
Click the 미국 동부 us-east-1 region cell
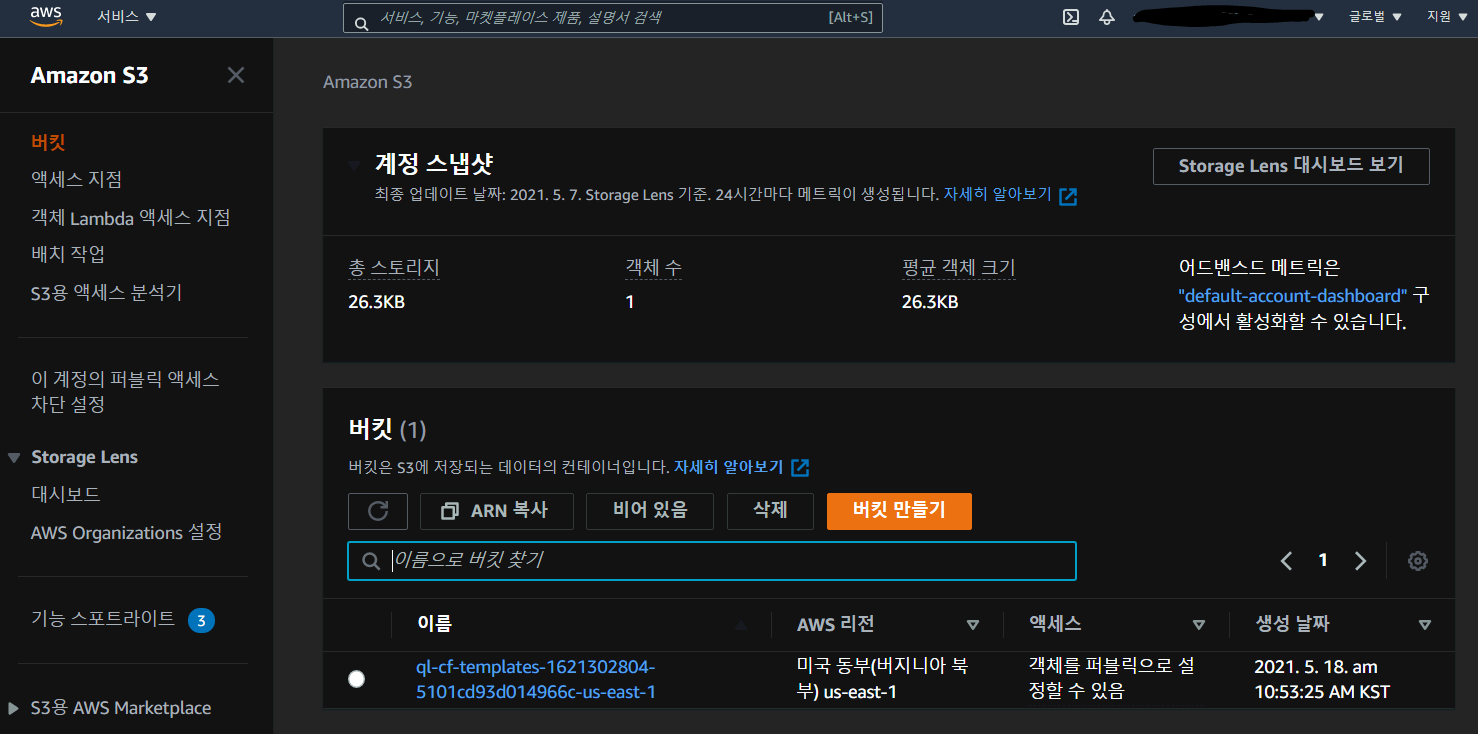(883, 679)
